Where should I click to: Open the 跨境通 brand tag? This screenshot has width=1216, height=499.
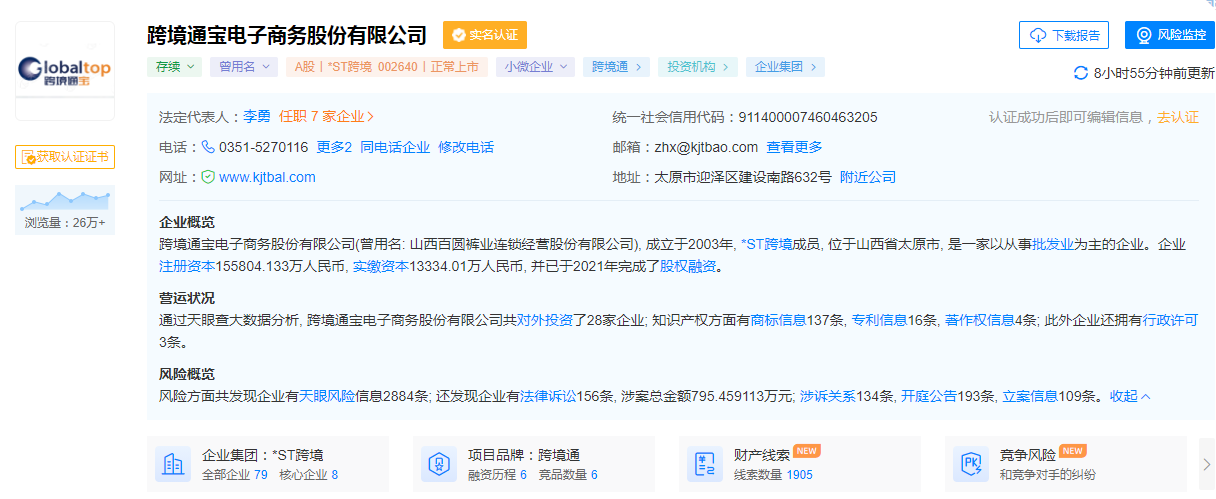pyautogui.click(x=616, y=67)
